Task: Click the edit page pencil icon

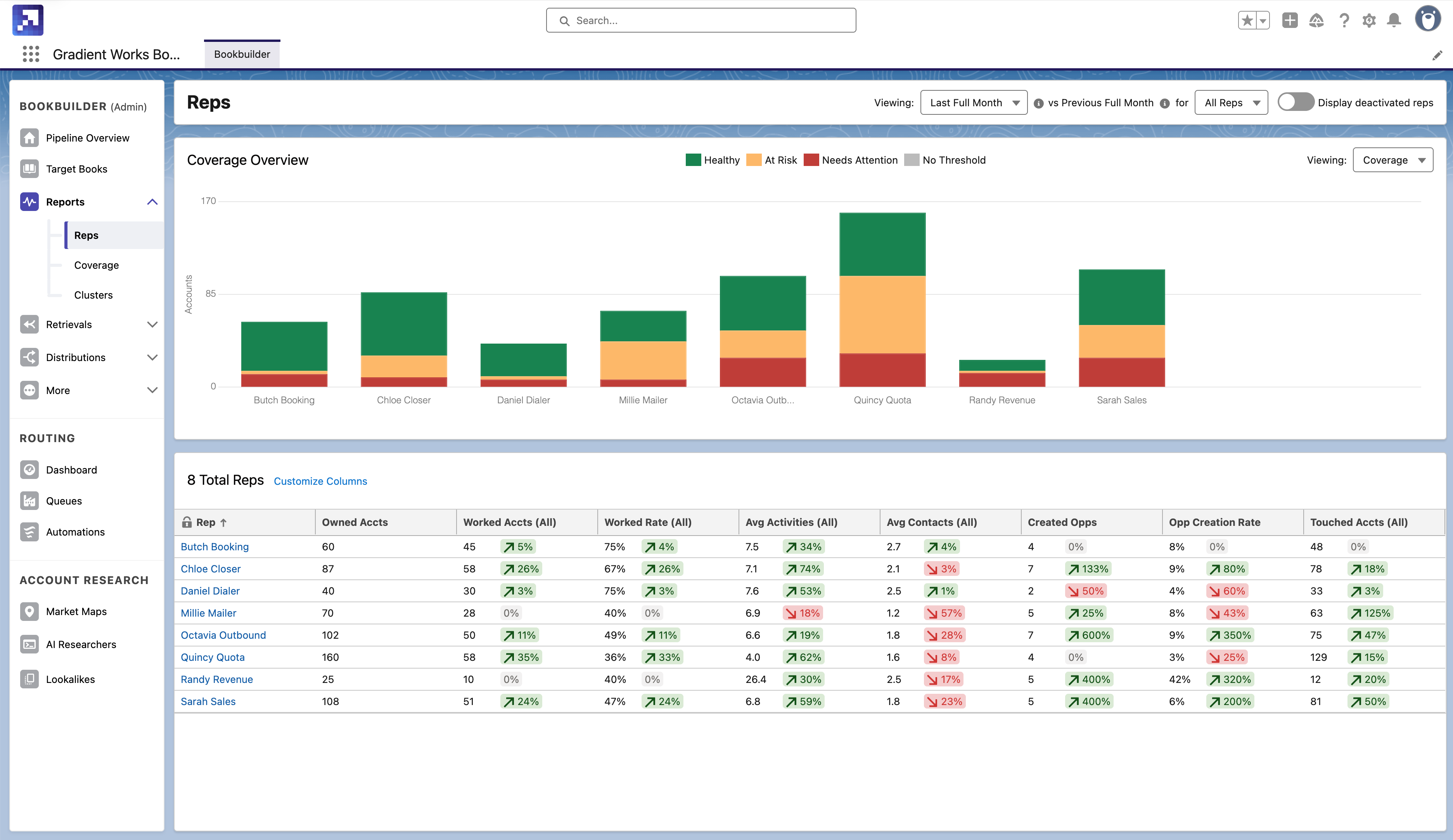Action: tap(1437, 55)
